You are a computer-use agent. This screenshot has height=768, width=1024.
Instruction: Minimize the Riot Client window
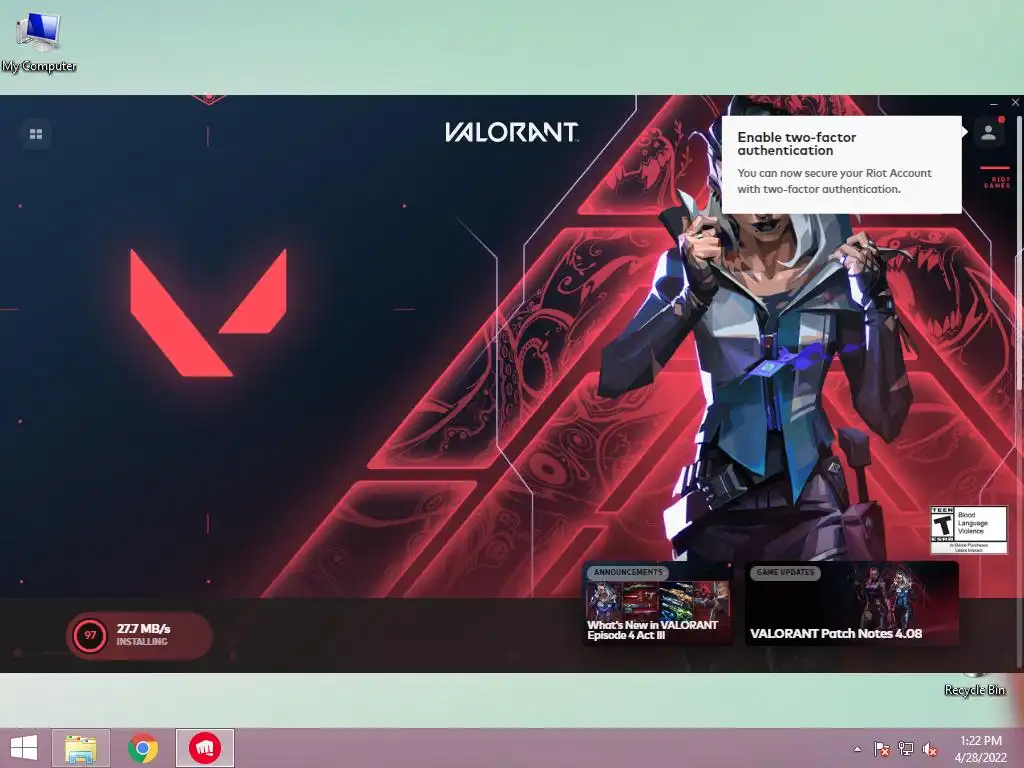pyautogui.click(x=994, y=103)
